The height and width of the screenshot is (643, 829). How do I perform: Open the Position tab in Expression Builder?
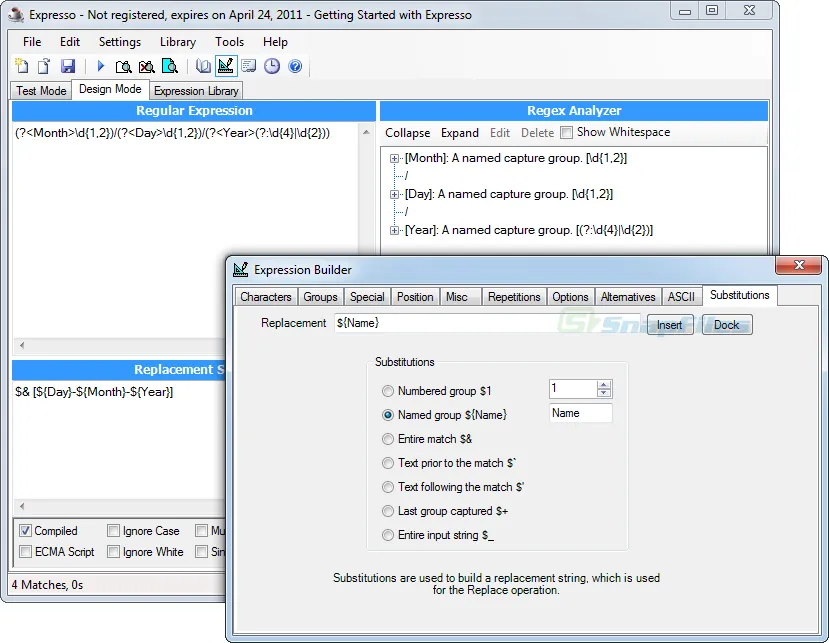[x=415, y=297]
